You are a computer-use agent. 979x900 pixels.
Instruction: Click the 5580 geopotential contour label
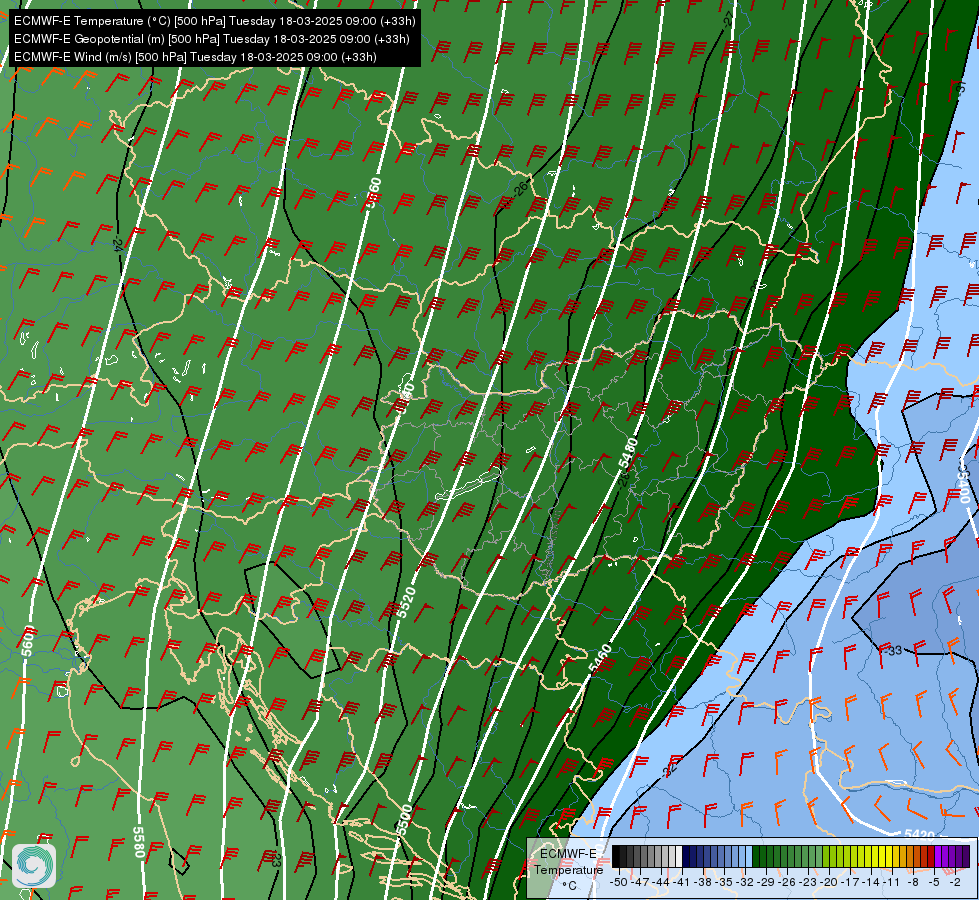[x=138, y=842]
